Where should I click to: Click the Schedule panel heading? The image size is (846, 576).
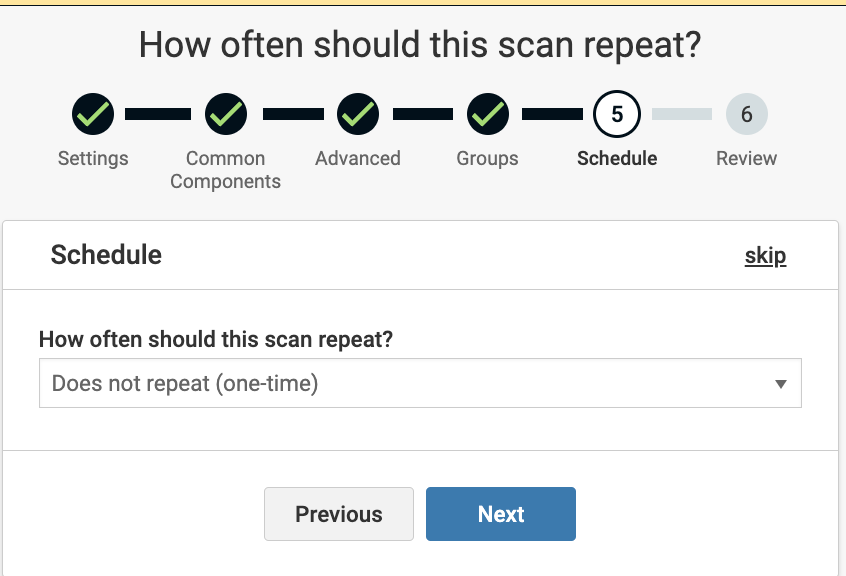point(106,255)
